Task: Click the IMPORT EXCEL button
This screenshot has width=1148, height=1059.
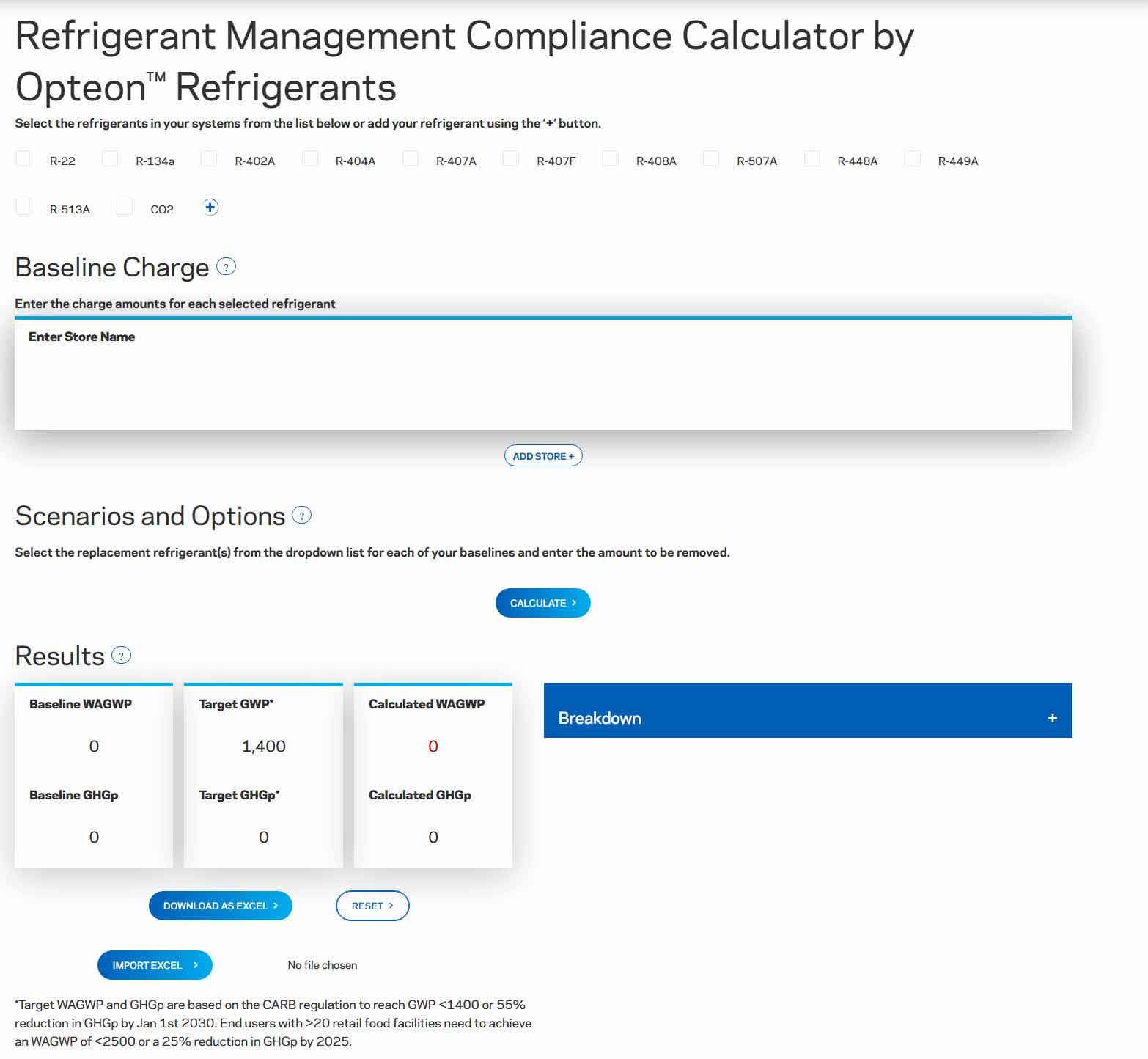Action: [x=155, y=965]
